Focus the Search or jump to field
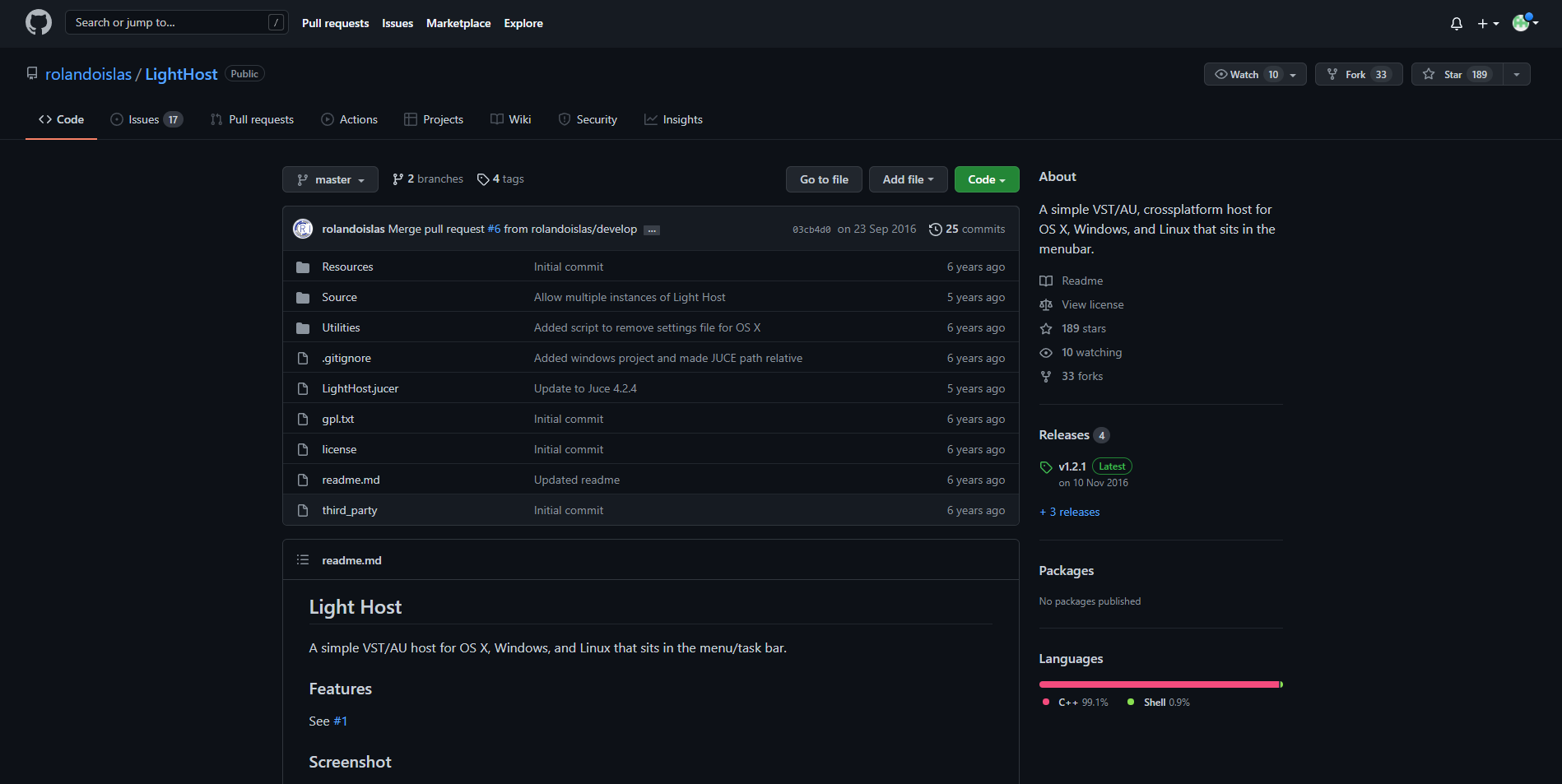The image size is (1562, 784). tap(177, 22)
